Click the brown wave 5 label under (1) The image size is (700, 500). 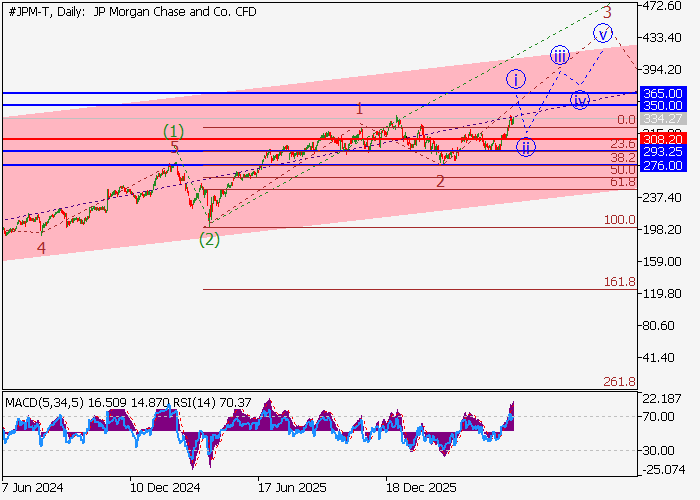click(x=175, y=146)
